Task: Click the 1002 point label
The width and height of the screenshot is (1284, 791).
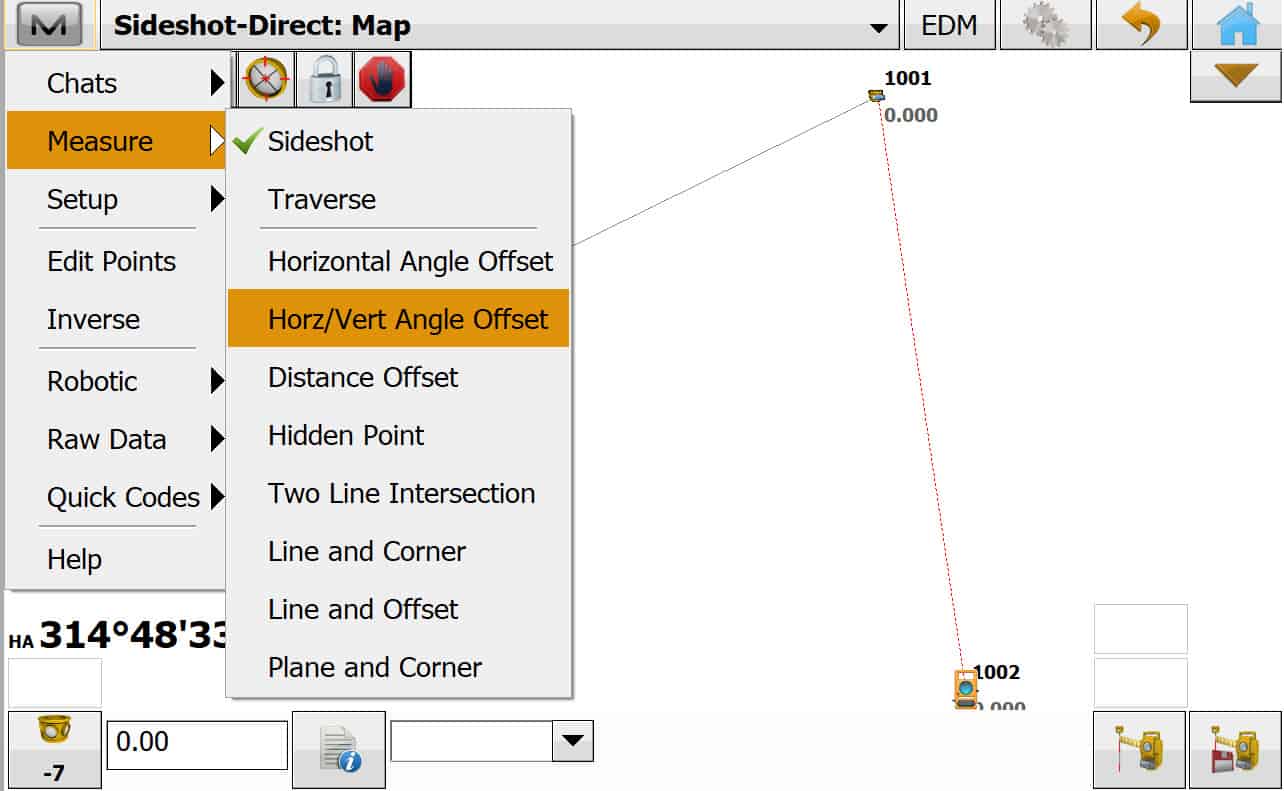Action: (996, 672)
